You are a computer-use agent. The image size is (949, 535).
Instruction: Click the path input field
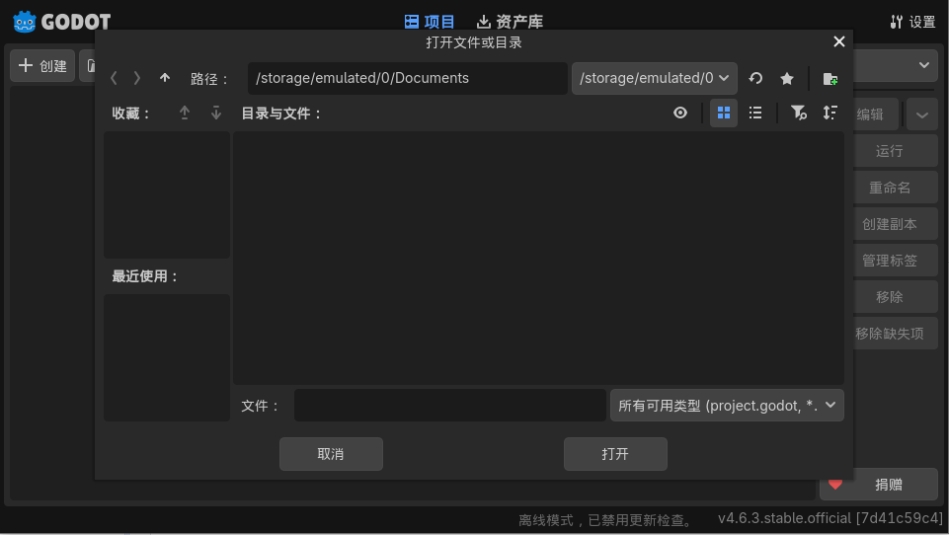[408, 78]
